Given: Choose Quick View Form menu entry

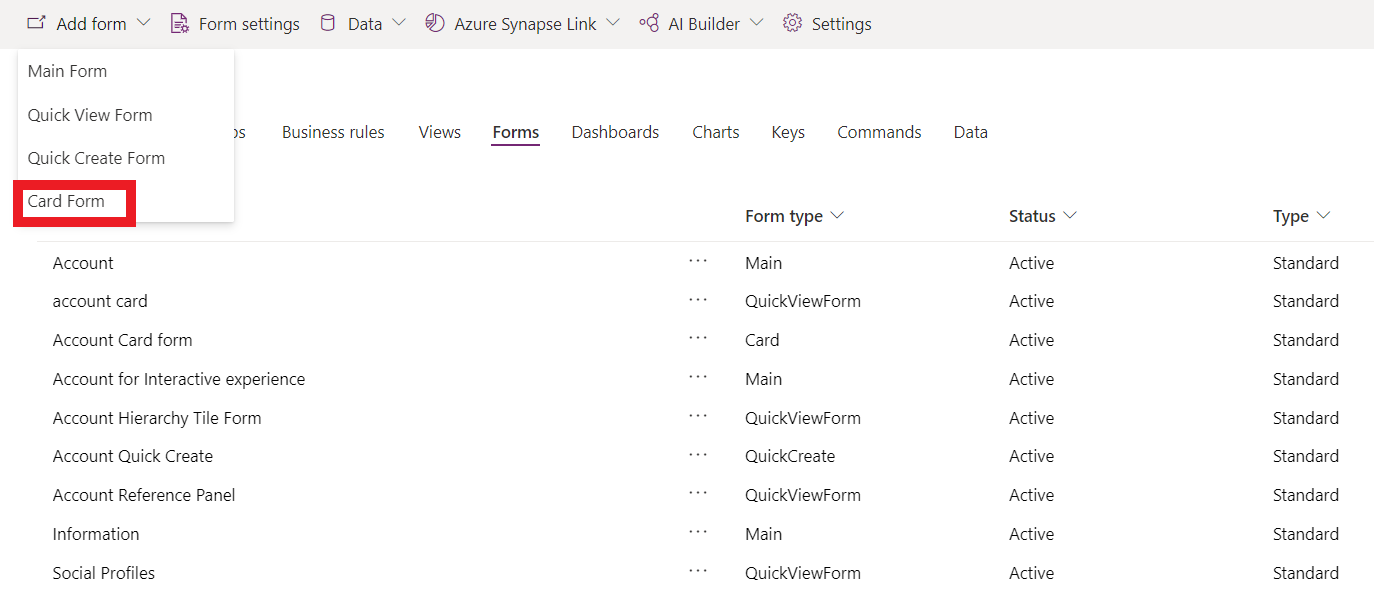Looking at the screenshot, I should [x=90, y=115].
